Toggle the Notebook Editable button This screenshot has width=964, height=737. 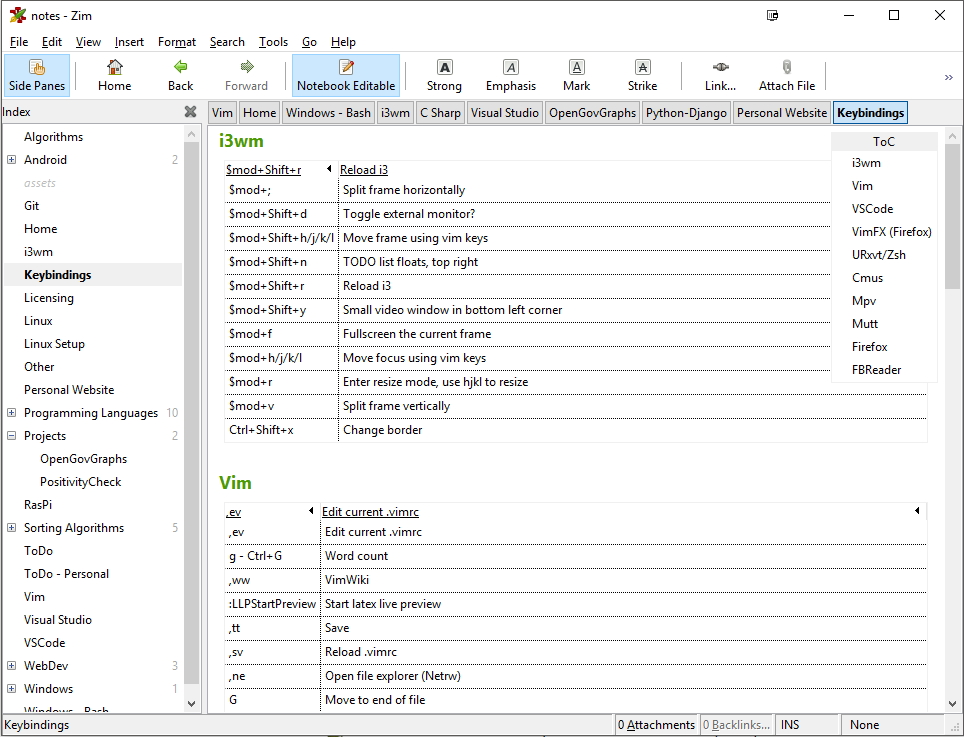tap(346, 75)
